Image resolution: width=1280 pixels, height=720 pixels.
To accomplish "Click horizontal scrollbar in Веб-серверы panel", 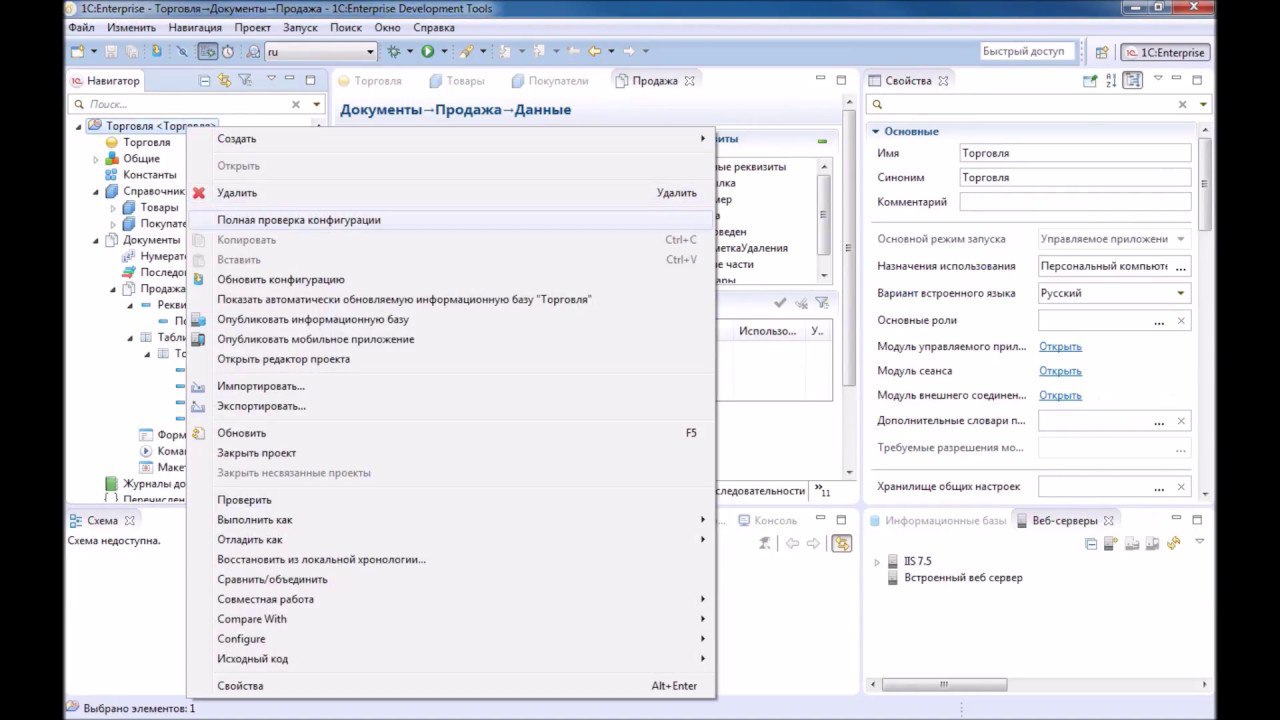I will click(x=943, y=685).
